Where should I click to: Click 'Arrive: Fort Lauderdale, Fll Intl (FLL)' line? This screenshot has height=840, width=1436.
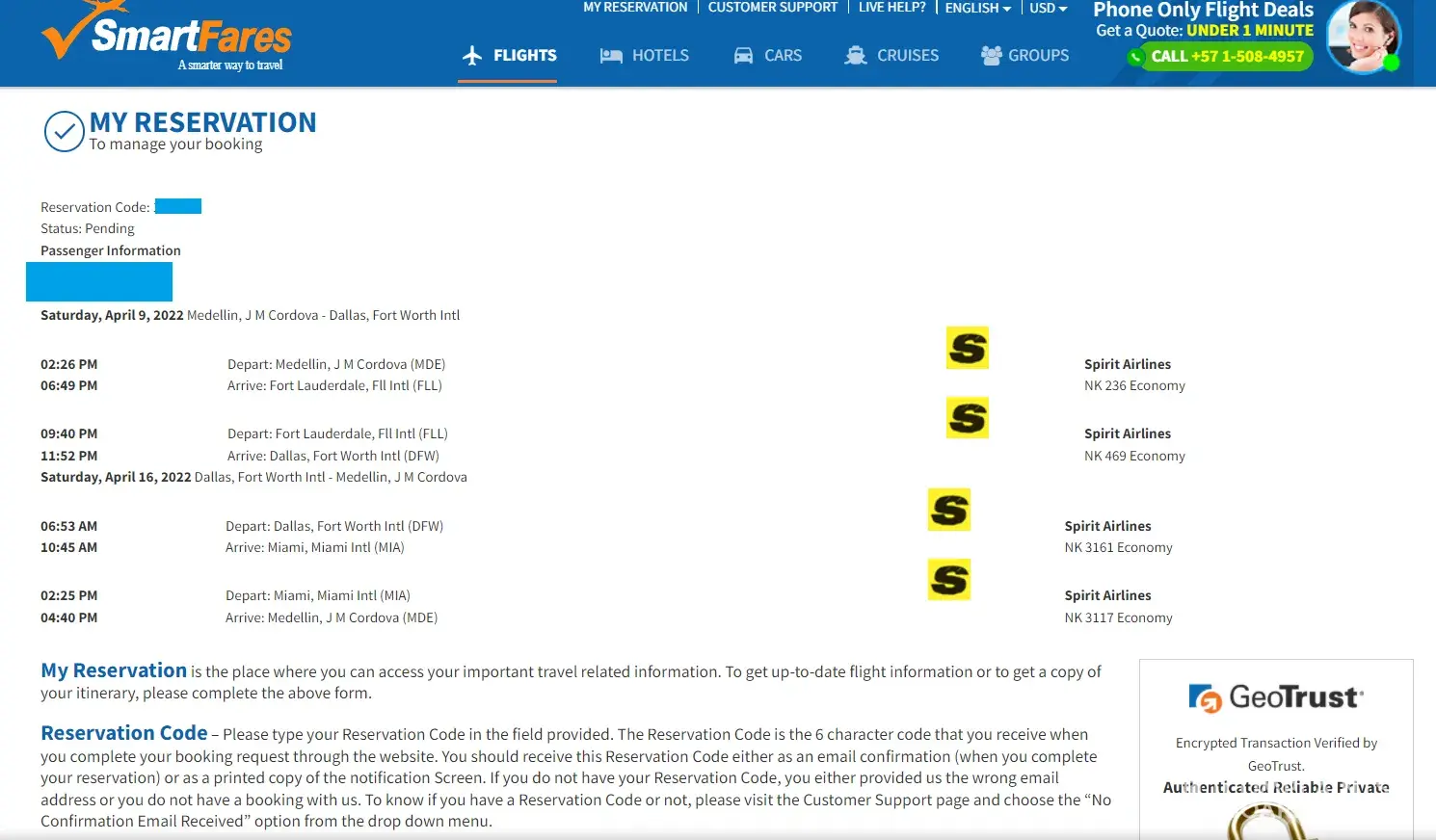pyautogui.click(x=334, y=385)
